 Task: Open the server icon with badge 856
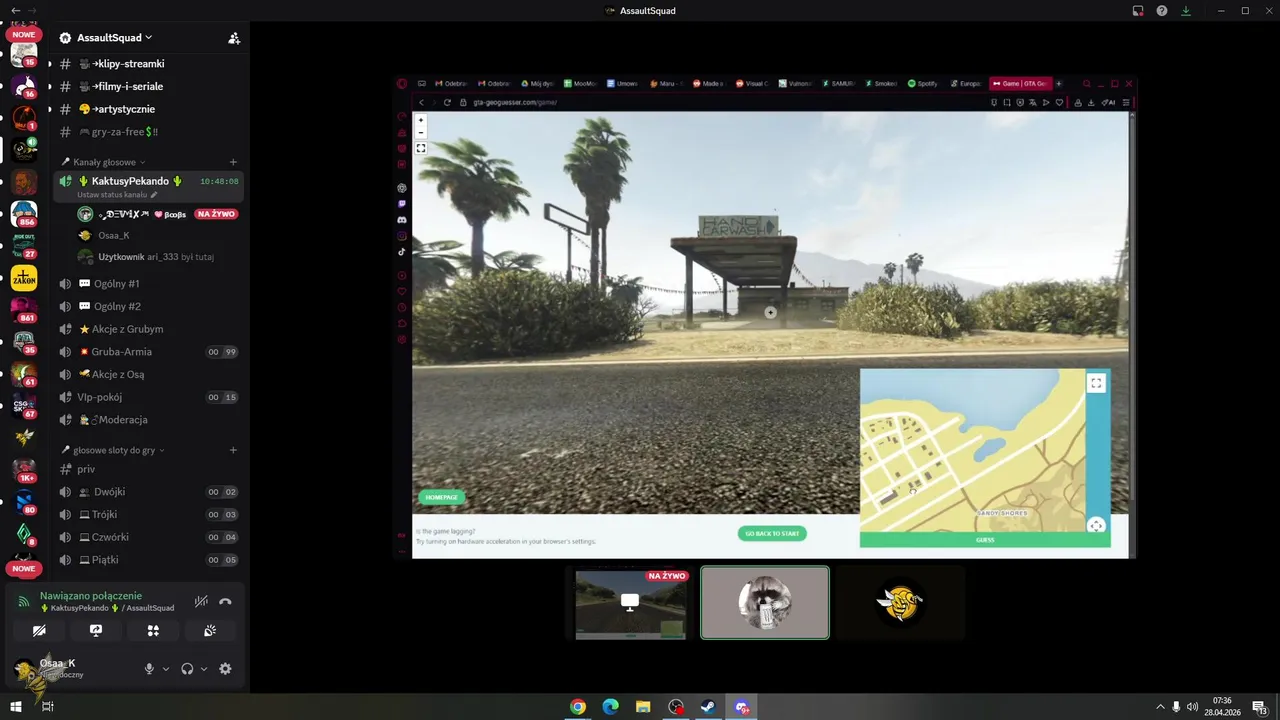(24, 214)
